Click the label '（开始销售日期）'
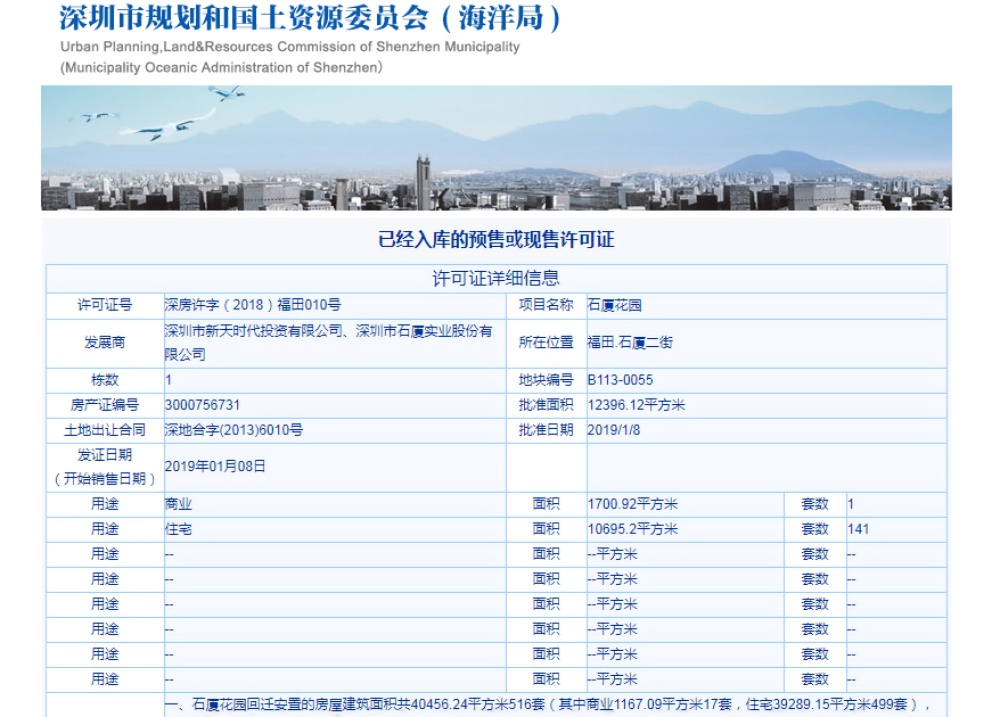The image size is (1000, 717). pos(105,479)
